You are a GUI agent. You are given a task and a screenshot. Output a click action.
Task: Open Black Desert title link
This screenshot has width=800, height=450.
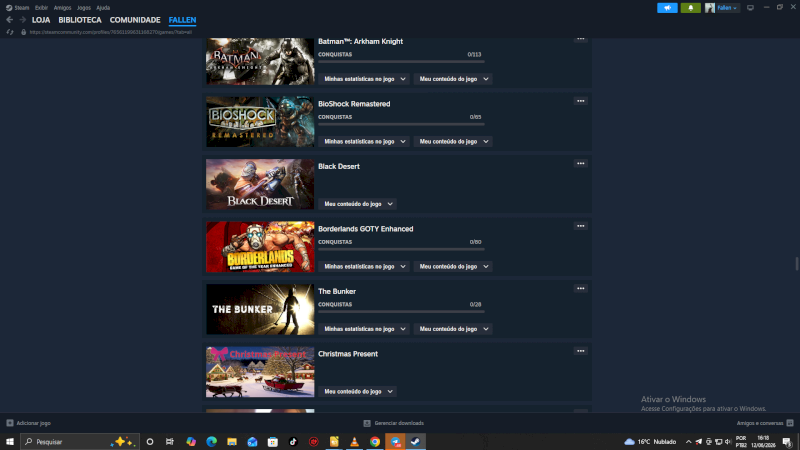click(339, 166)
